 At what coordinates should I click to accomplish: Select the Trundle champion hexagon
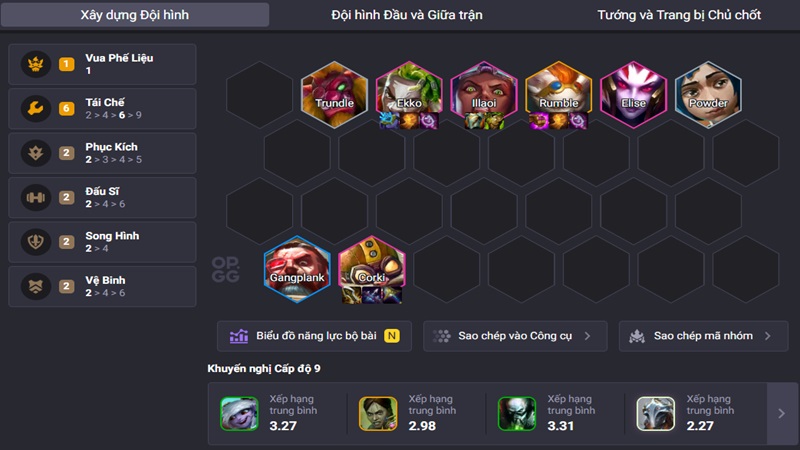click(x=334, y=94)
